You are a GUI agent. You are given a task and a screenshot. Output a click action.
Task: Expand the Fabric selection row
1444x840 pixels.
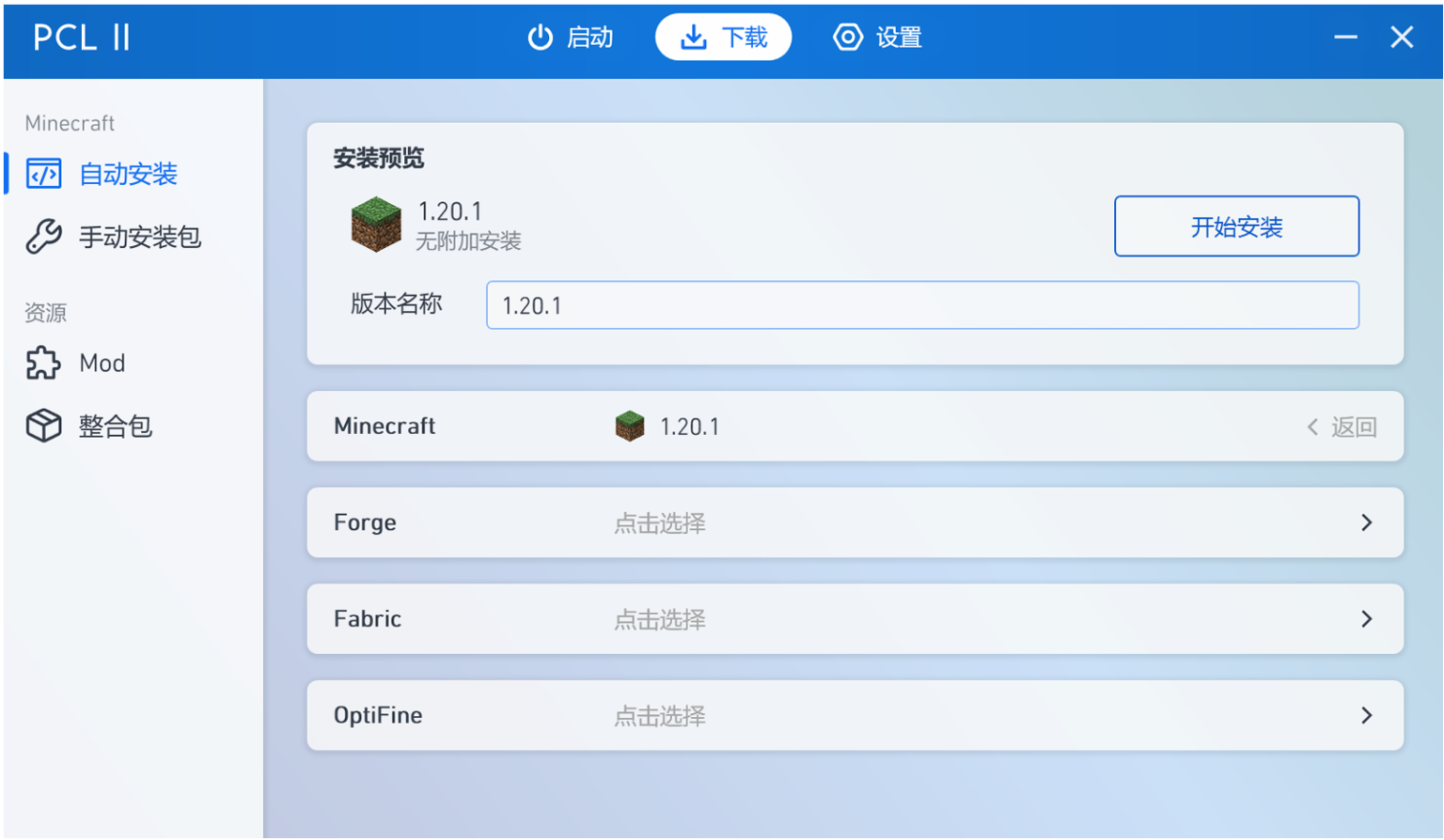pyautogui.click(x=1367, y=619)
